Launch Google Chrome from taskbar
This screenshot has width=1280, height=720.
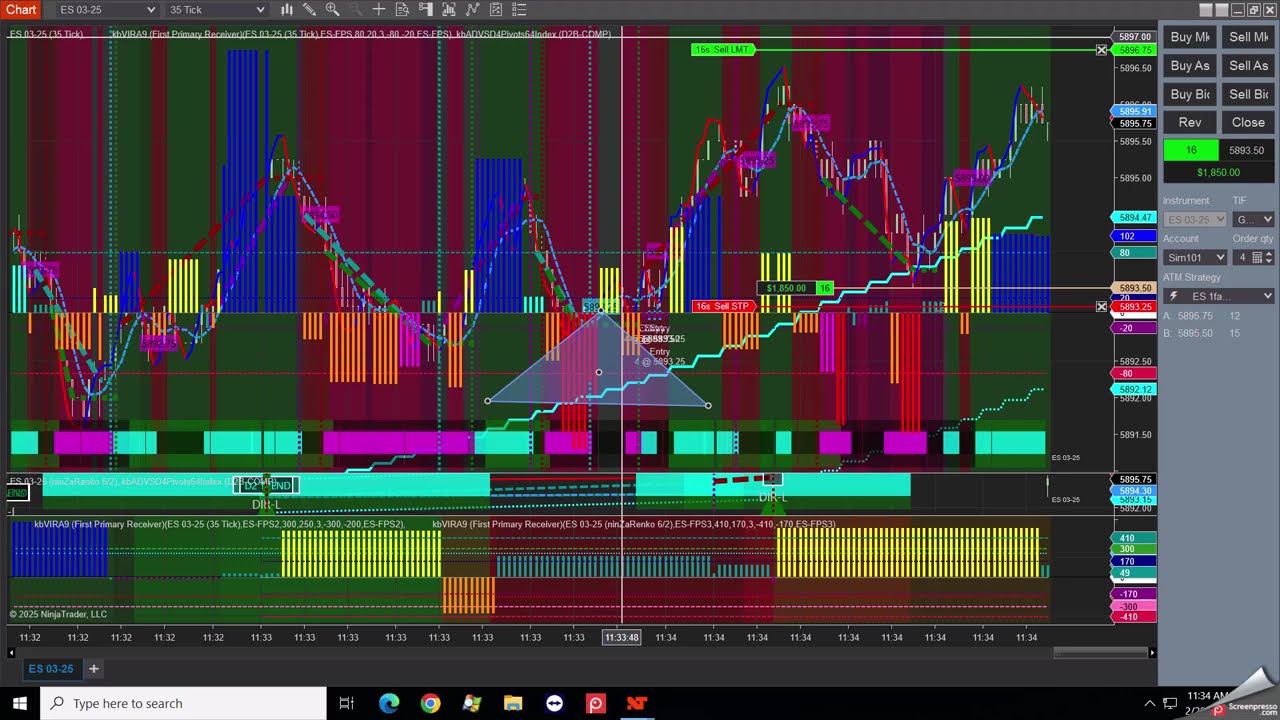(430, 703)
